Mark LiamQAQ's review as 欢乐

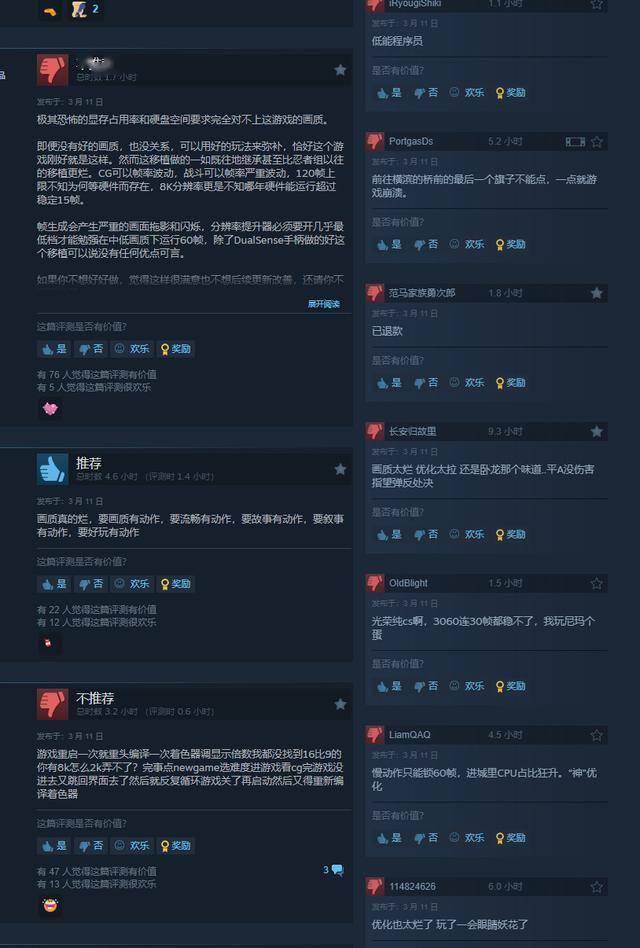[x=467, y=837]
